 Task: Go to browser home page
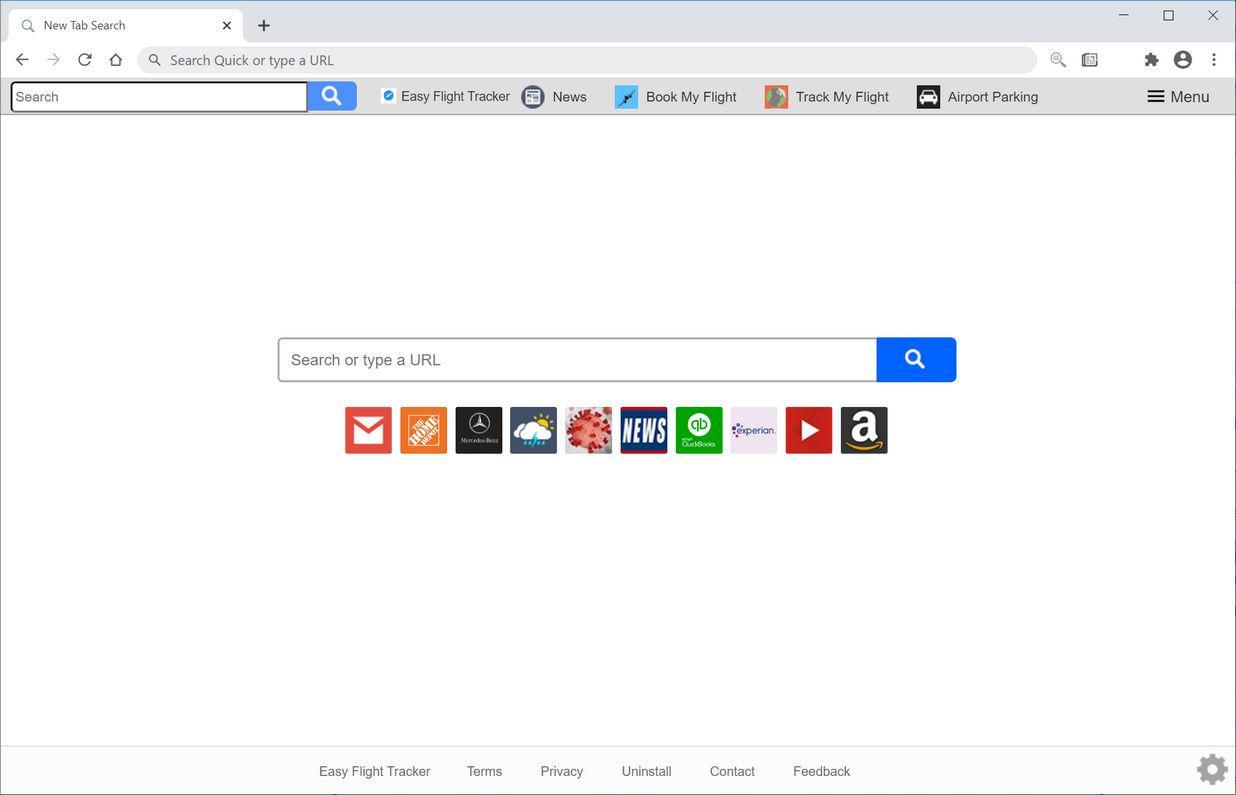tap(116, 60)
